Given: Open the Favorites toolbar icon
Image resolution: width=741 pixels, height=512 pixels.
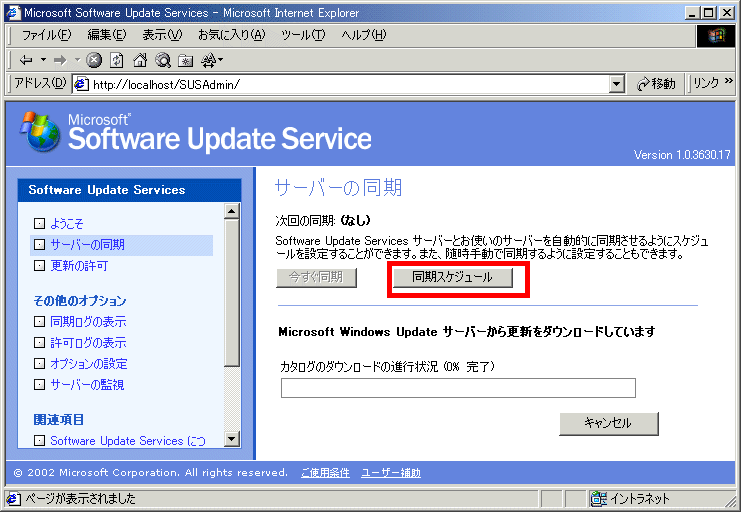Looking at the screenshot, I should pyautogui.click(x=185, y=61).
